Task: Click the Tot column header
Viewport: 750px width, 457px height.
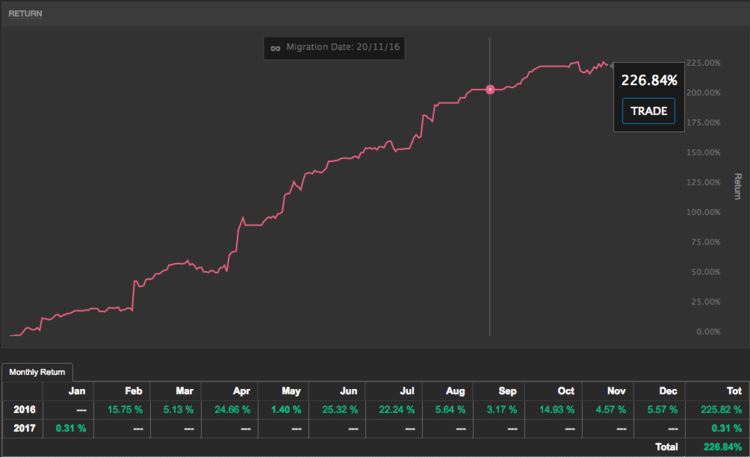Action: [734, 391]
